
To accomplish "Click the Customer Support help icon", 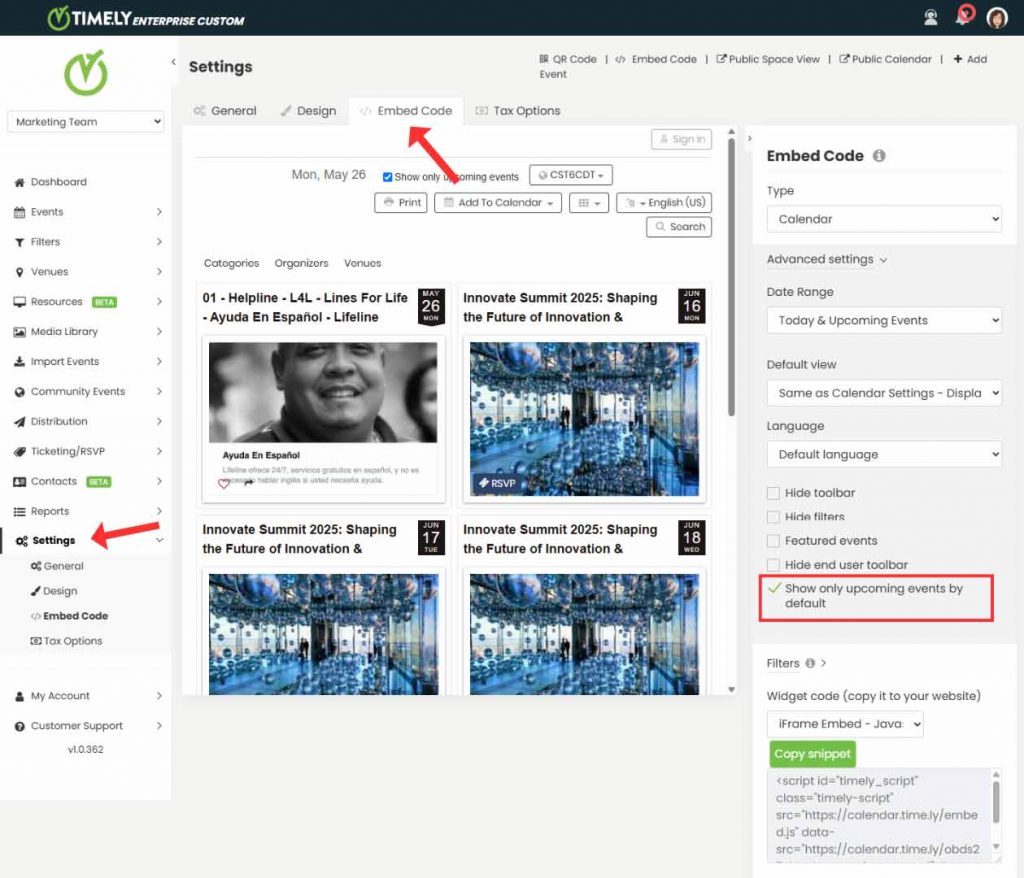I will click(20, 726).
